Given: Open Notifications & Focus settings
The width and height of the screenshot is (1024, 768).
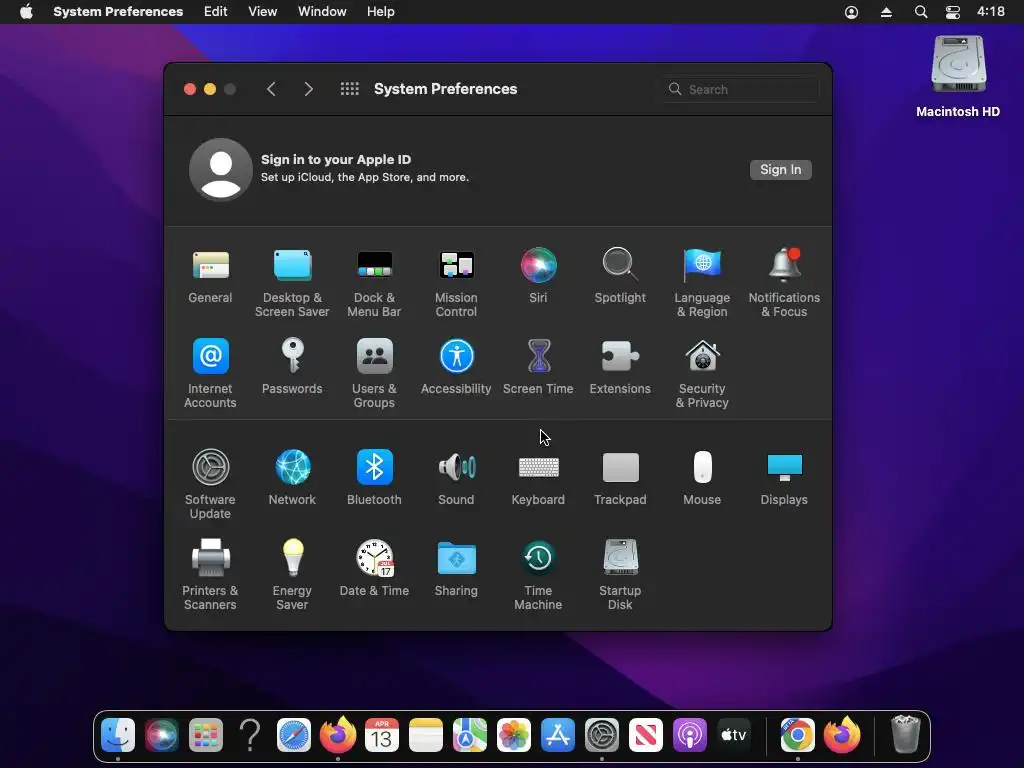Looking at the screenshot, I should tap(784, 266).
